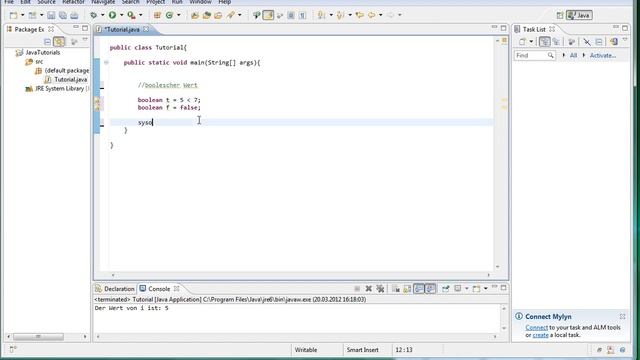Click Focus on Workweek icon in Task List
Screen dimensions: 640x360
(x=571, y=42)
